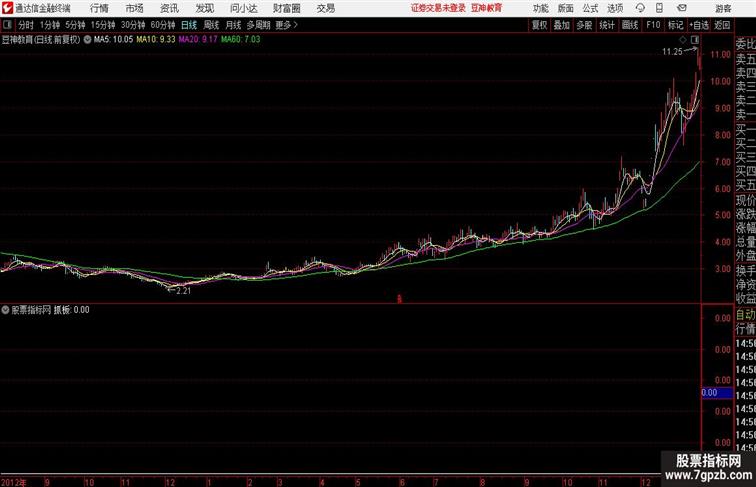Click the 2.21 low price marker

pos(184,291)
